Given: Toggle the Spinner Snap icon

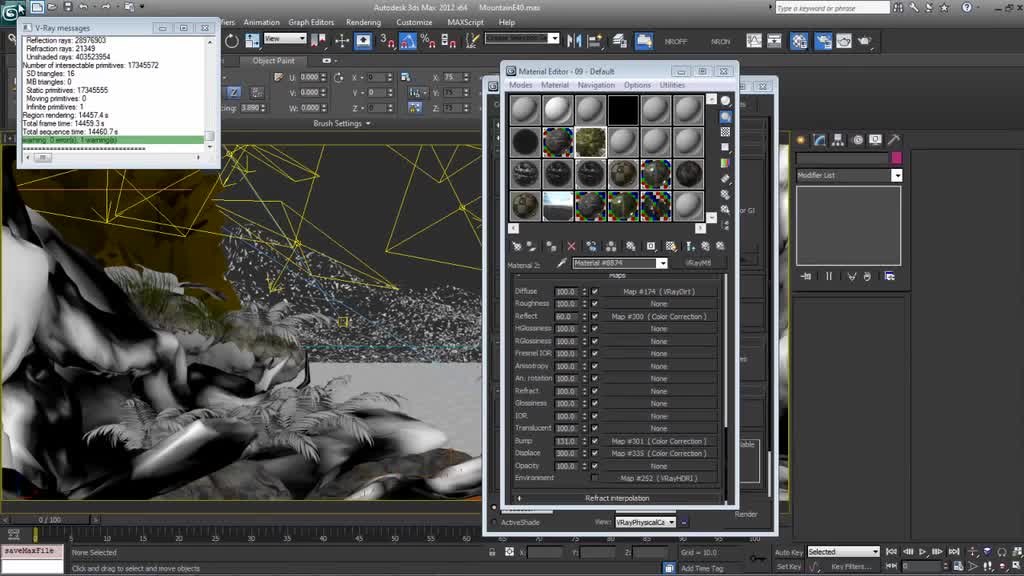Looking at the screenshot, I should [x=449, y=41].
